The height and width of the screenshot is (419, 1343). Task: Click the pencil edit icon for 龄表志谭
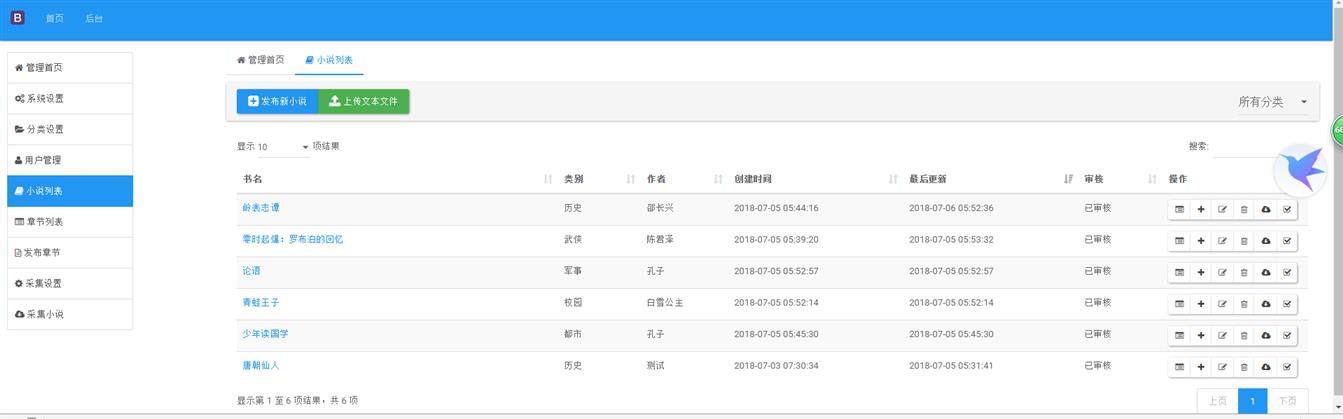(x=1222, y=210)
